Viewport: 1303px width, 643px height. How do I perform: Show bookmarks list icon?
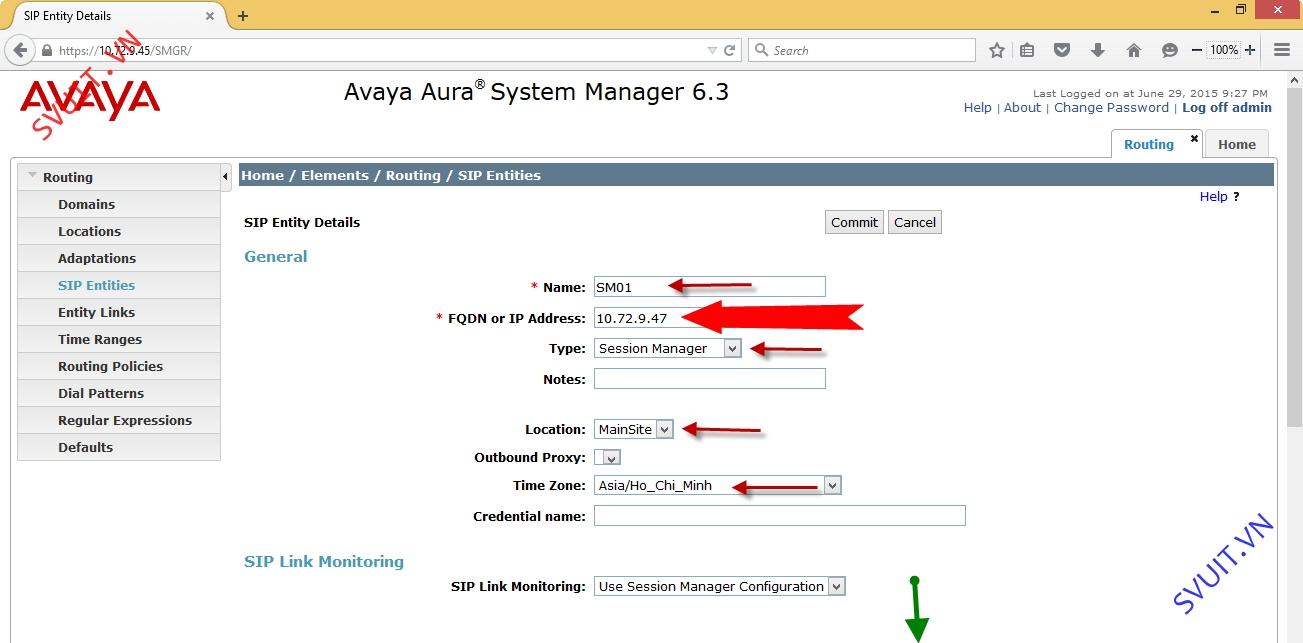click(1027, 50)
